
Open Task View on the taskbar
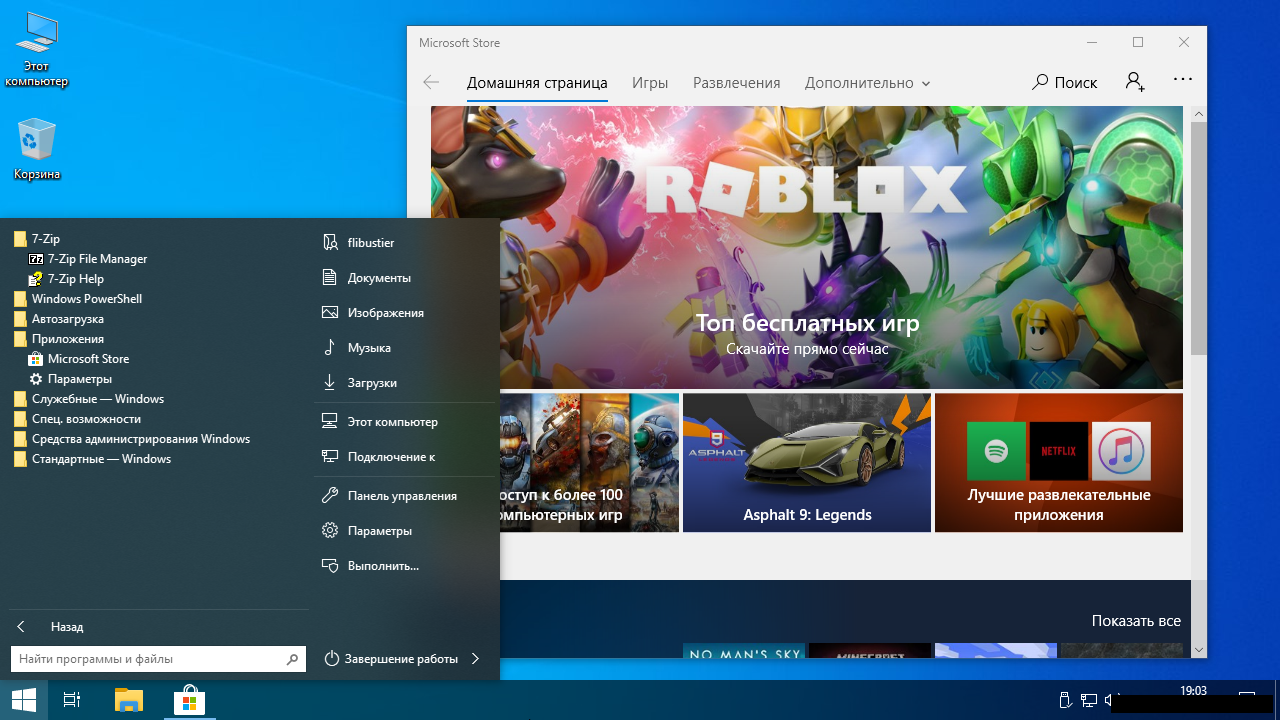click(72, 700)
